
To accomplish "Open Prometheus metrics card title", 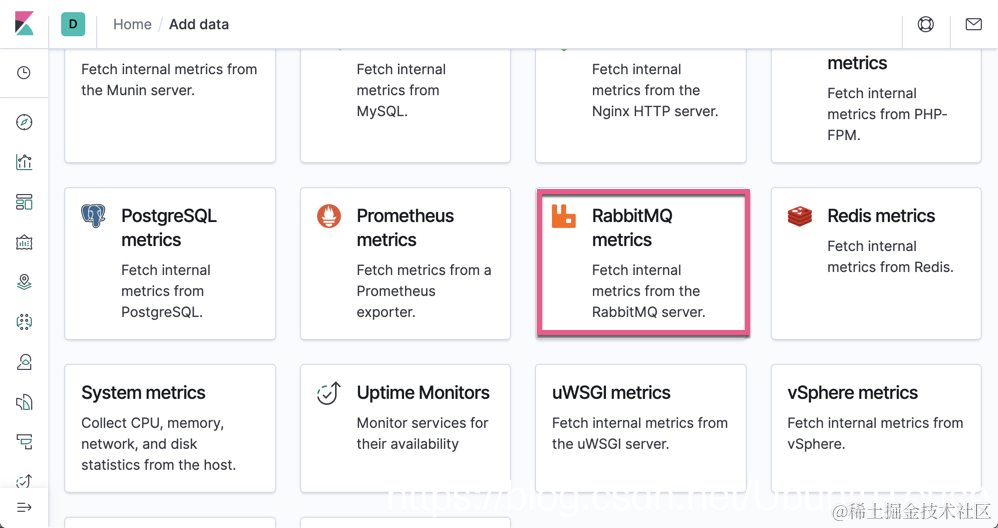I will point(405,228).
